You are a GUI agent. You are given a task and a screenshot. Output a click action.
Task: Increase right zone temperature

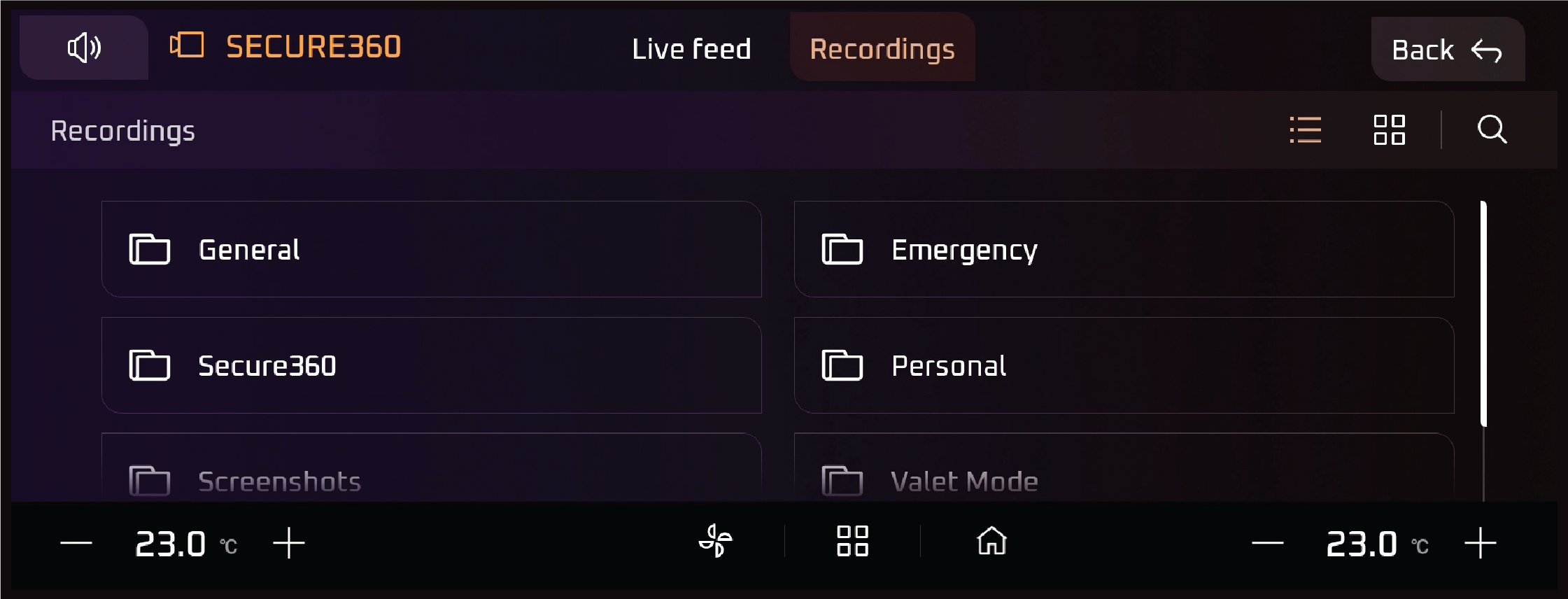[x=1480, y=543]
